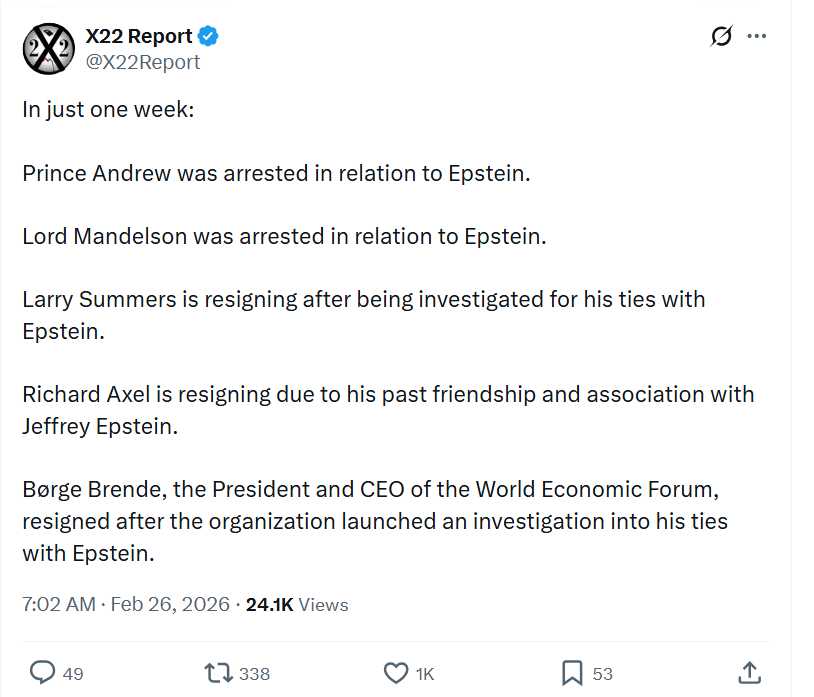The height and width of the screenshot is (697, 814).
Task: Like the post with heart icon
Action: pos(396,673)
